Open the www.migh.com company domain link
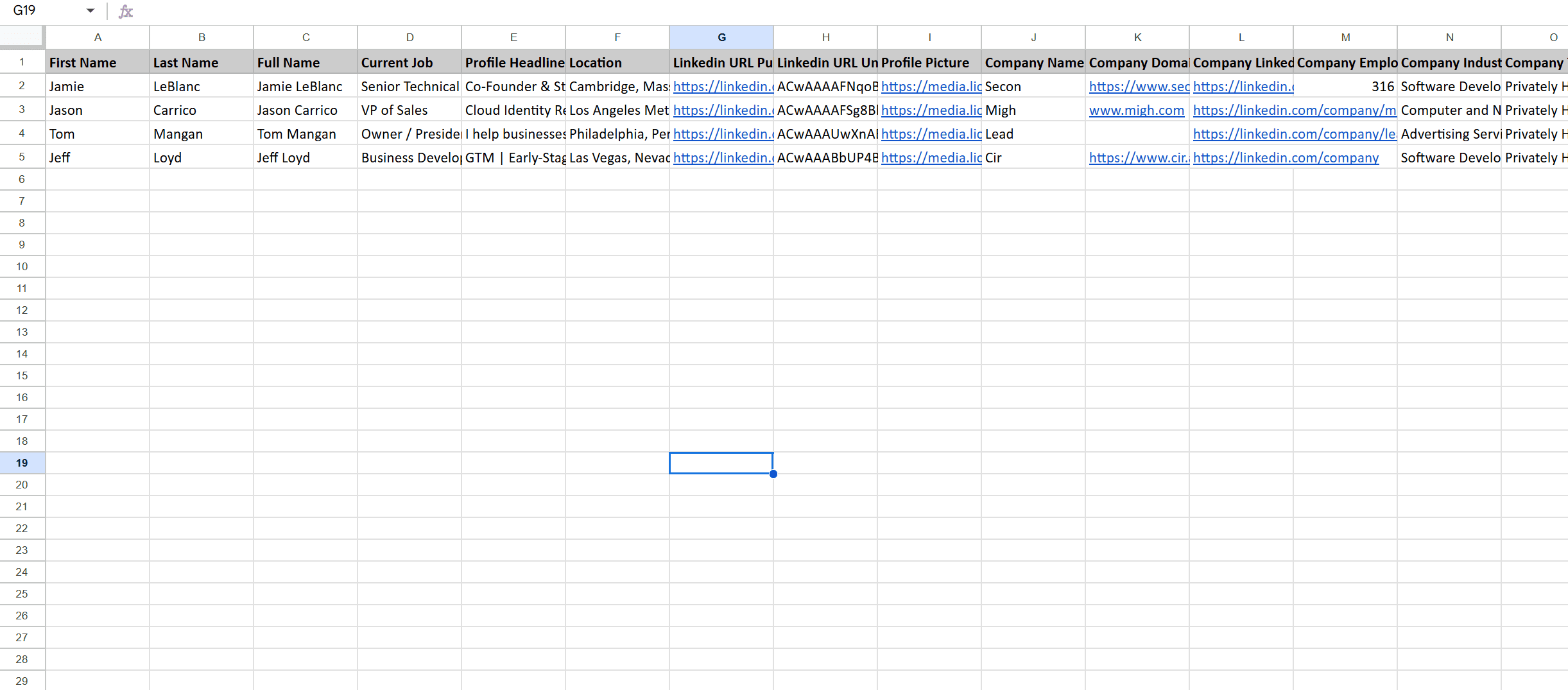Screen dimensions: 1568x690 tap(1136, 110)
